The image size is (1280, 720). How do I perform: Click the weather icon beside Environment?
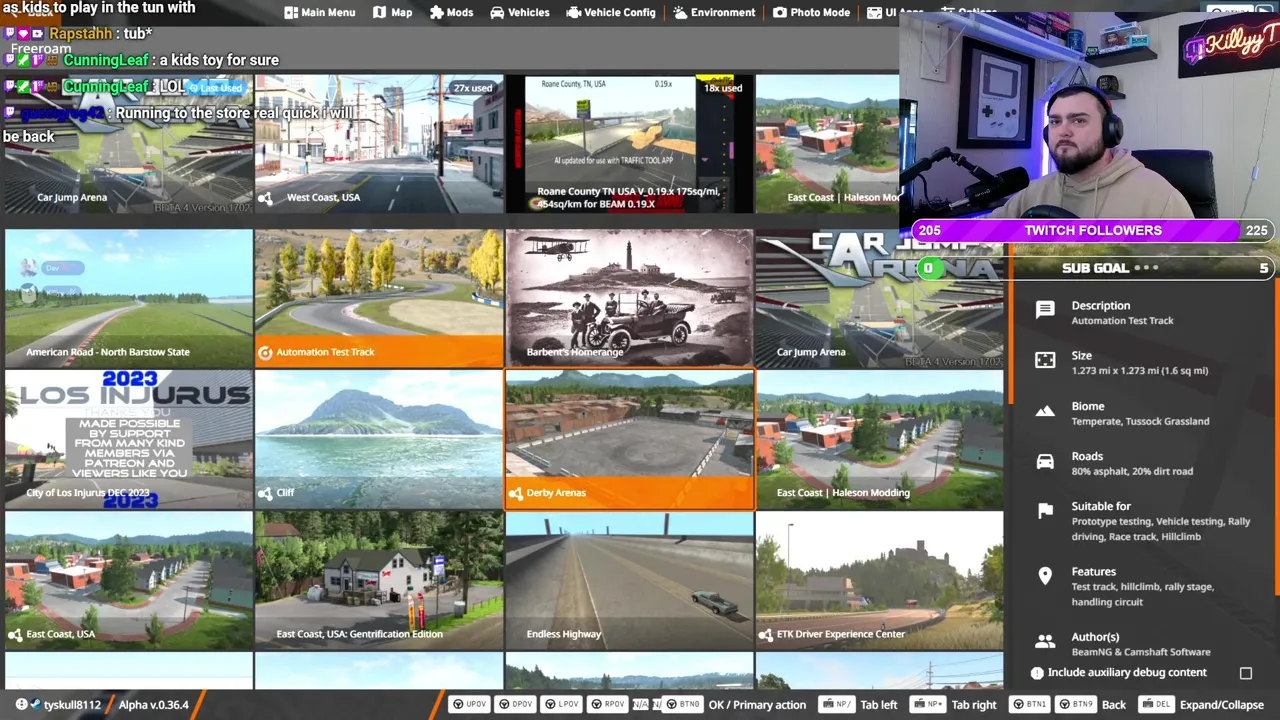(680, 12)
